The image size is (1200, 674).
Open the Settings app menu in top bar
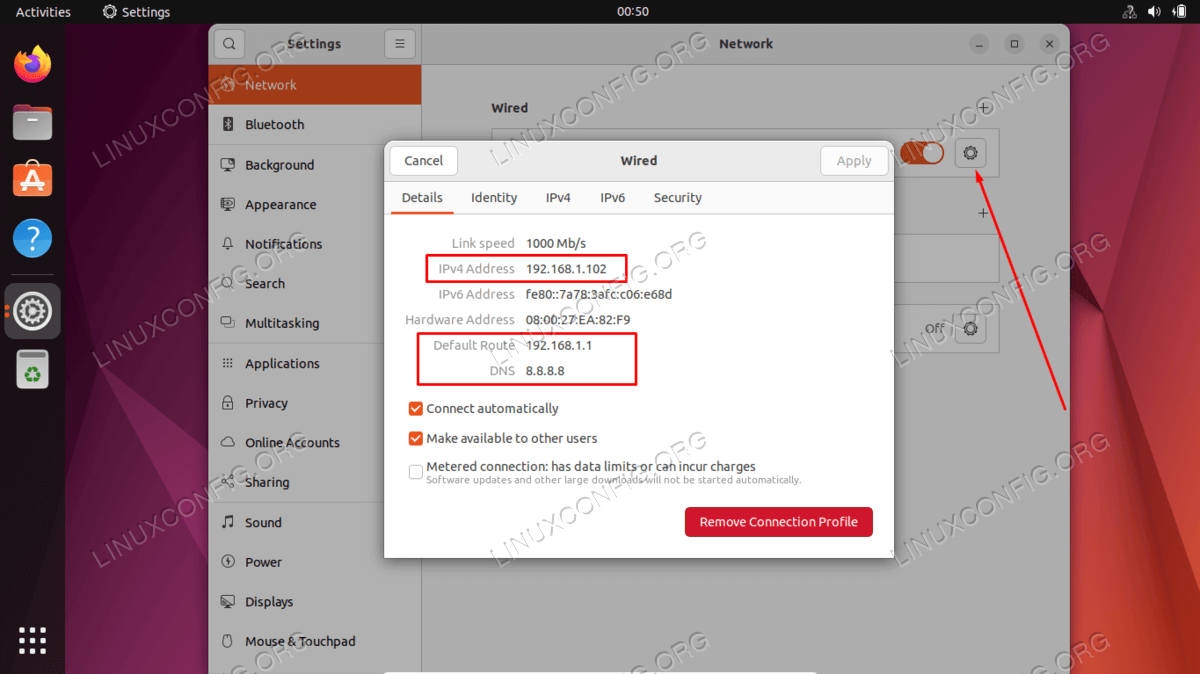click(137, 12)
